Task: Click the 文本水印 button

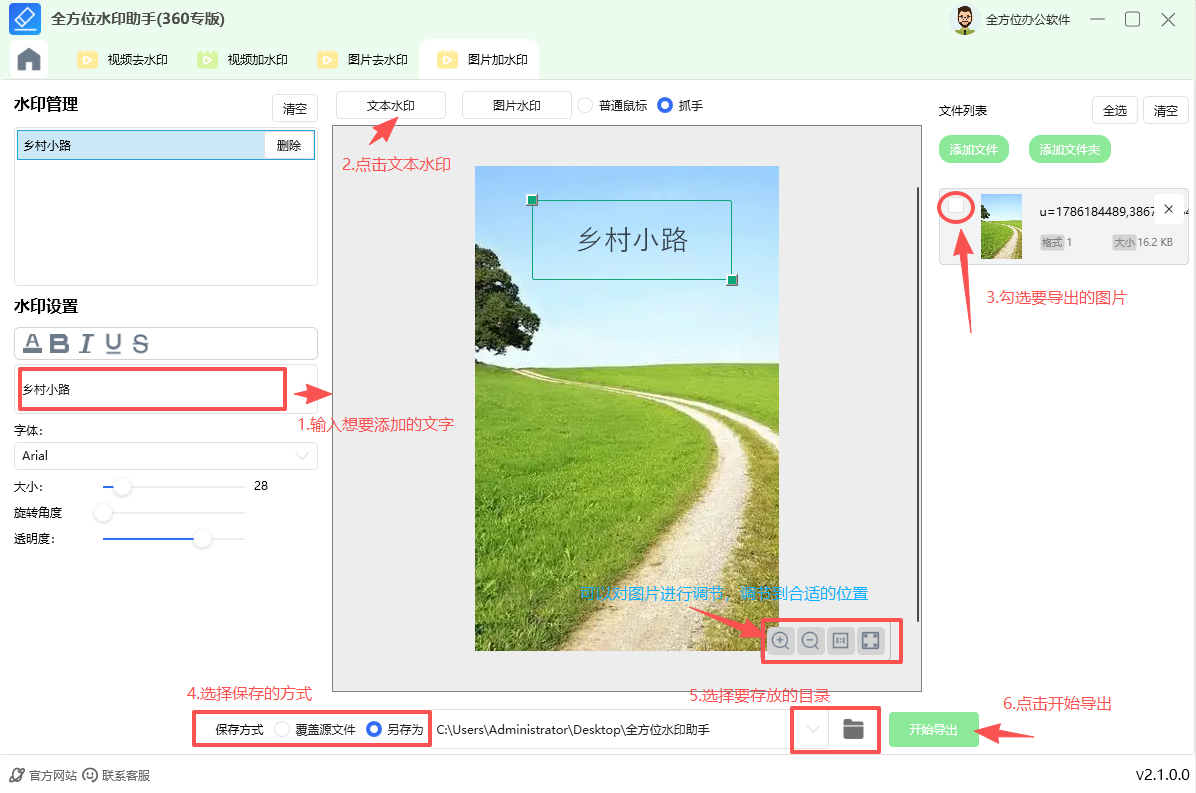Action: click(x=390, y=105)
